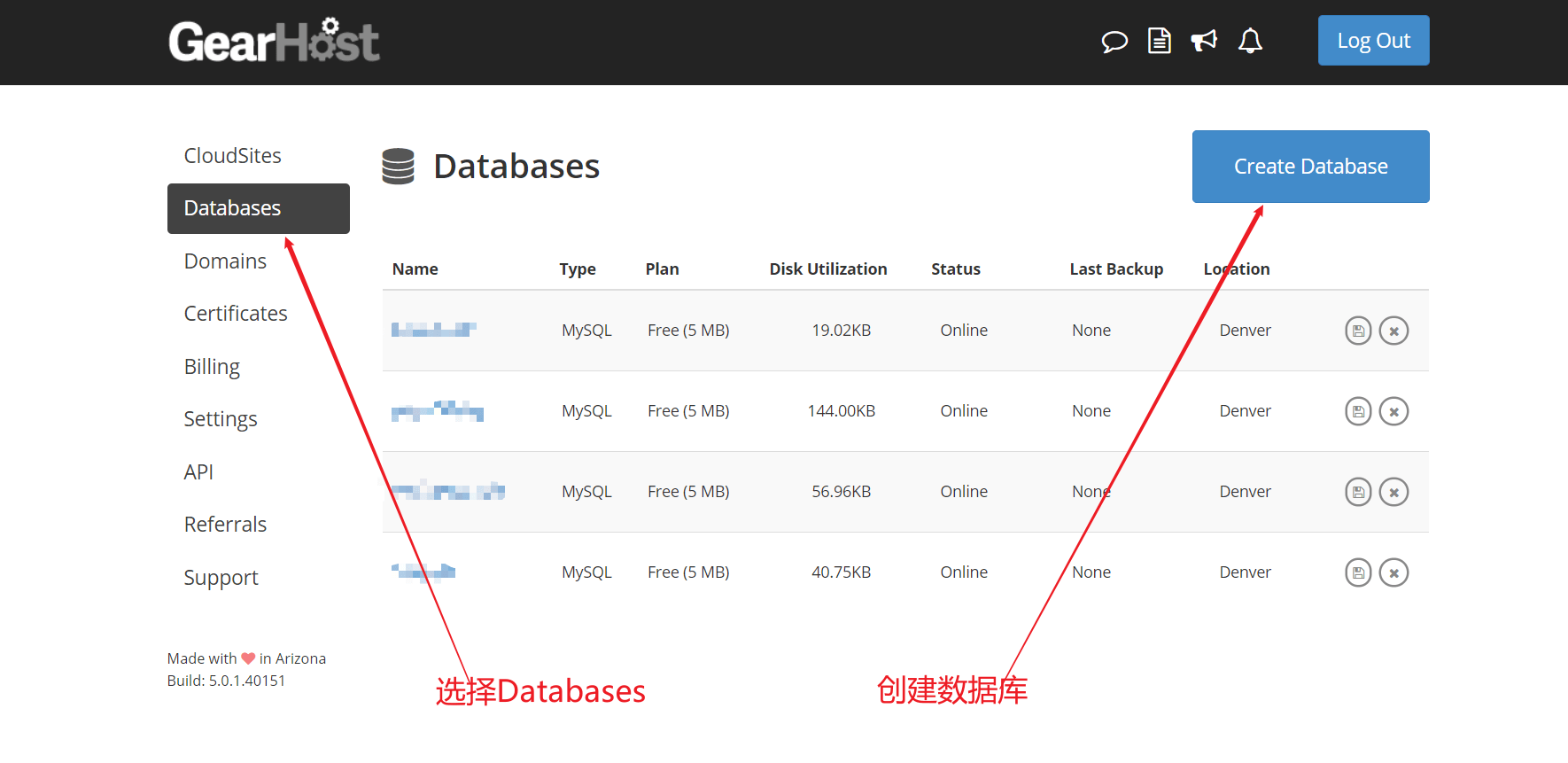Delete the database using 19.02KB disk
The width and height of the screenshot is (1568, 763).
(x=1393, y=331)
